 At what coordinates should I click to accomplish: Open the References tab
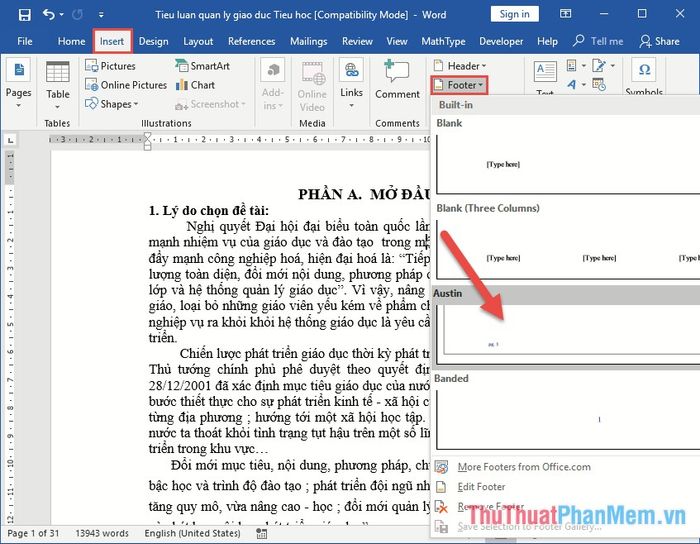(x=251, y=42)
